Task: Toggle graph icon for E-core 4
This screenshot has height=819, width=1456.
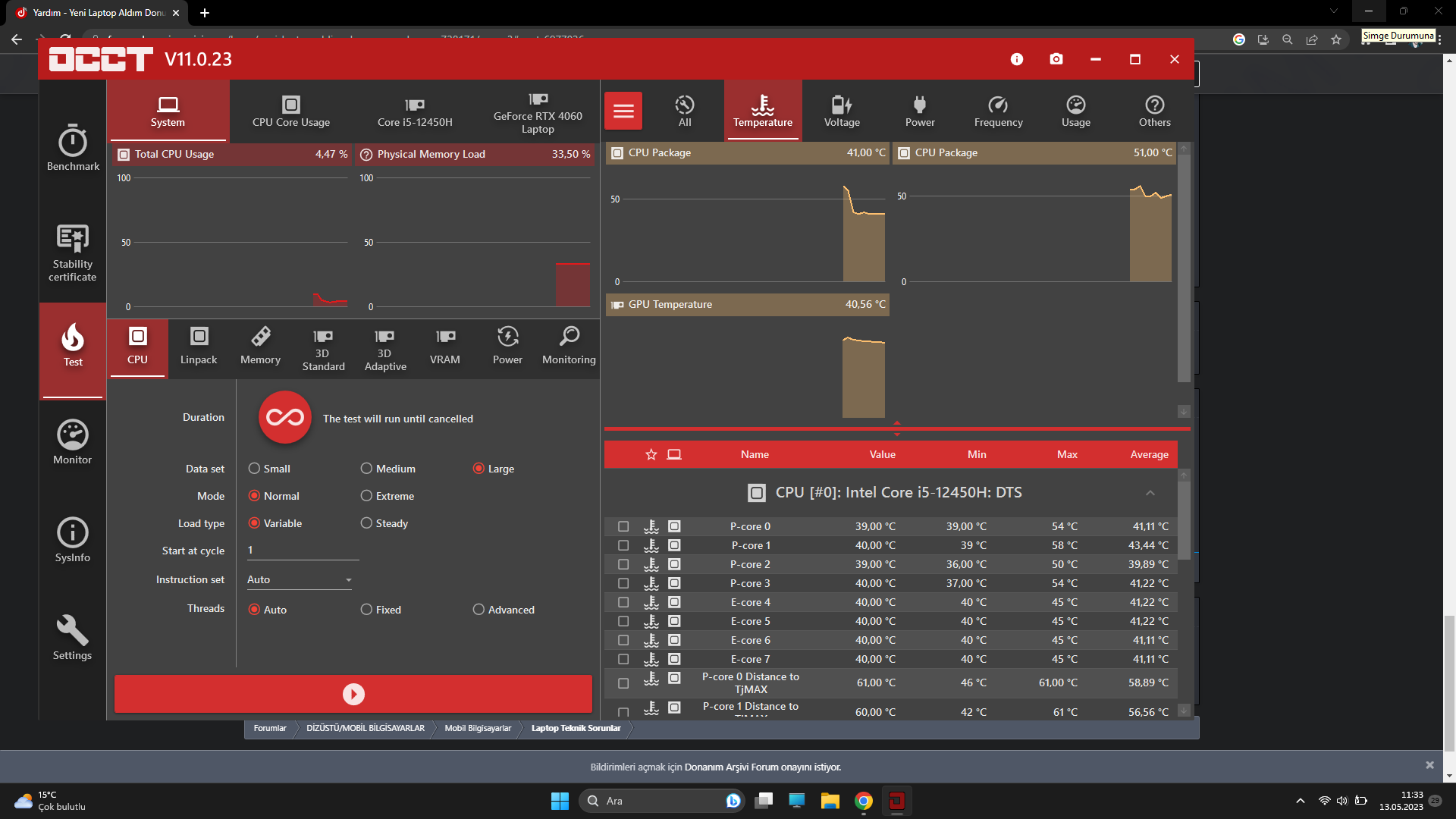Action: [651, 602]
